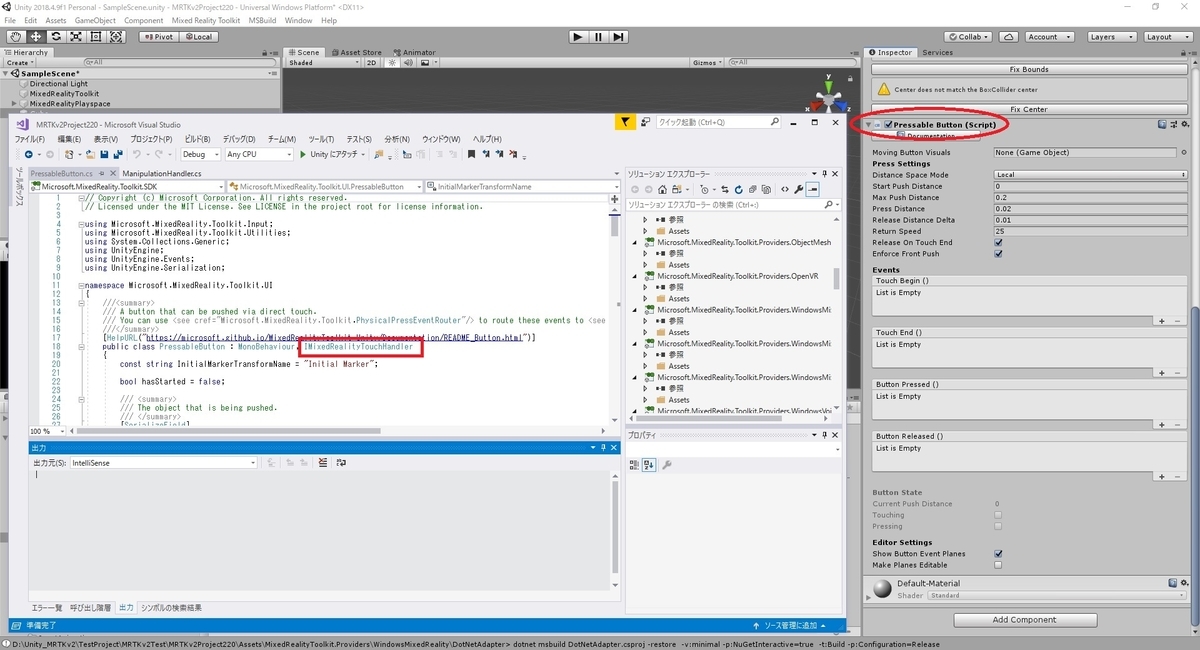The width and height of the screenshot is (1200, 650).
Task: Select Unity's Hand tool
Action: (x=15, y=37)
